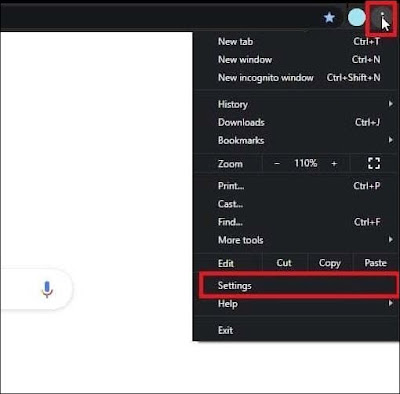This screenshot has width=400, height=394.
Task: Choose New window menu entry
Action: [296, 60]
